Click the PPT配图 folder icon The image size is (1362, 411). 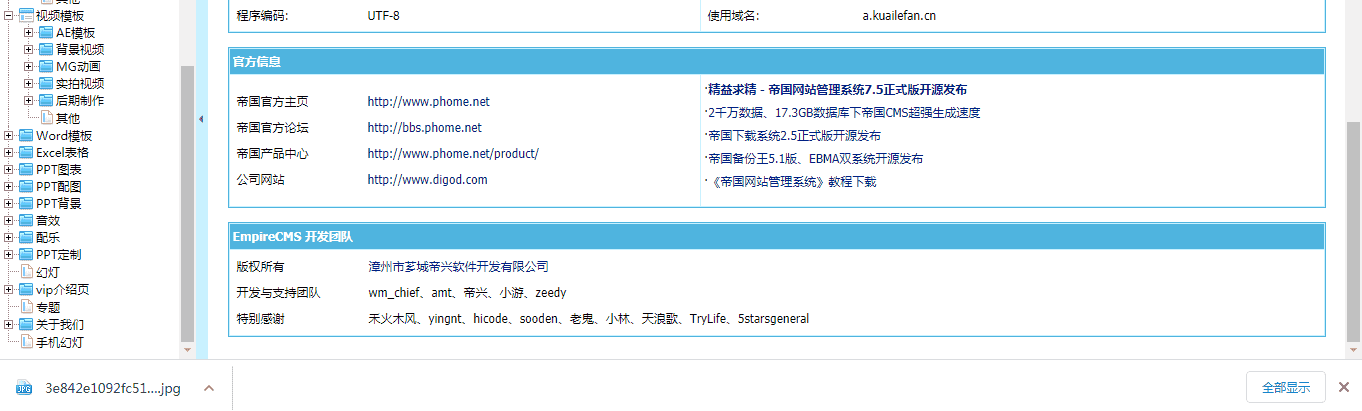[x=27, y=186]
